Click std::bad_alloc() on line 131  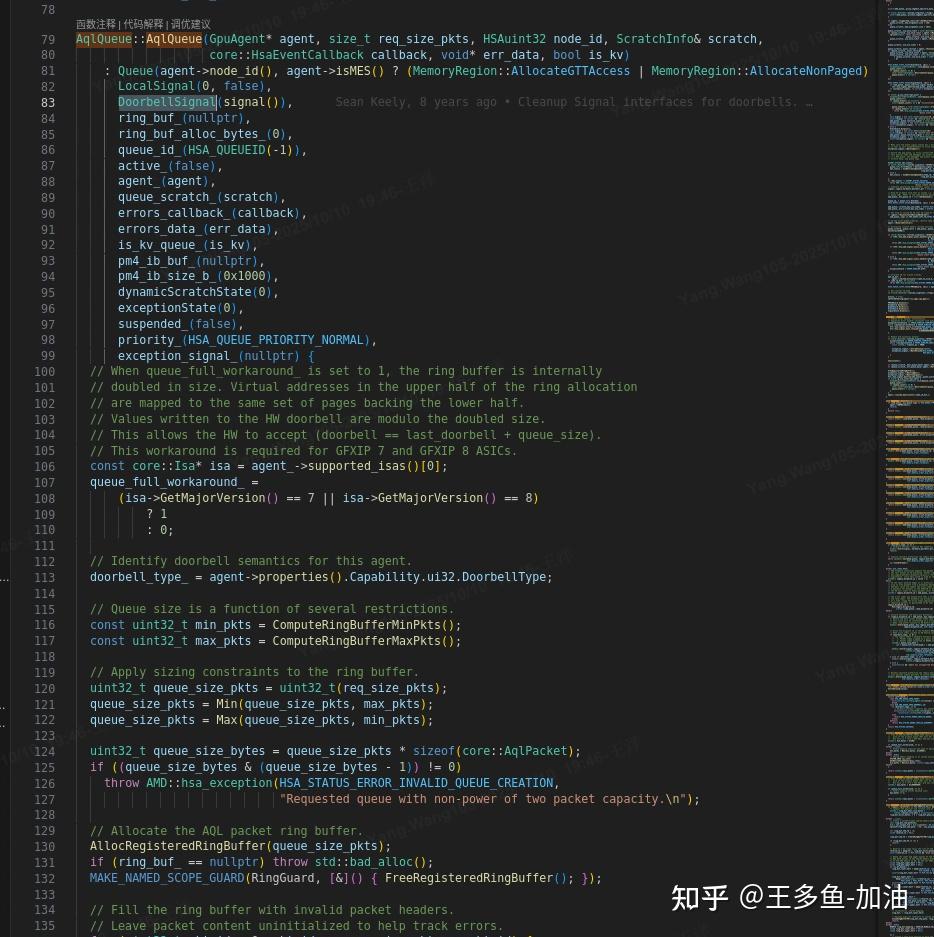[x=370, y=862]
